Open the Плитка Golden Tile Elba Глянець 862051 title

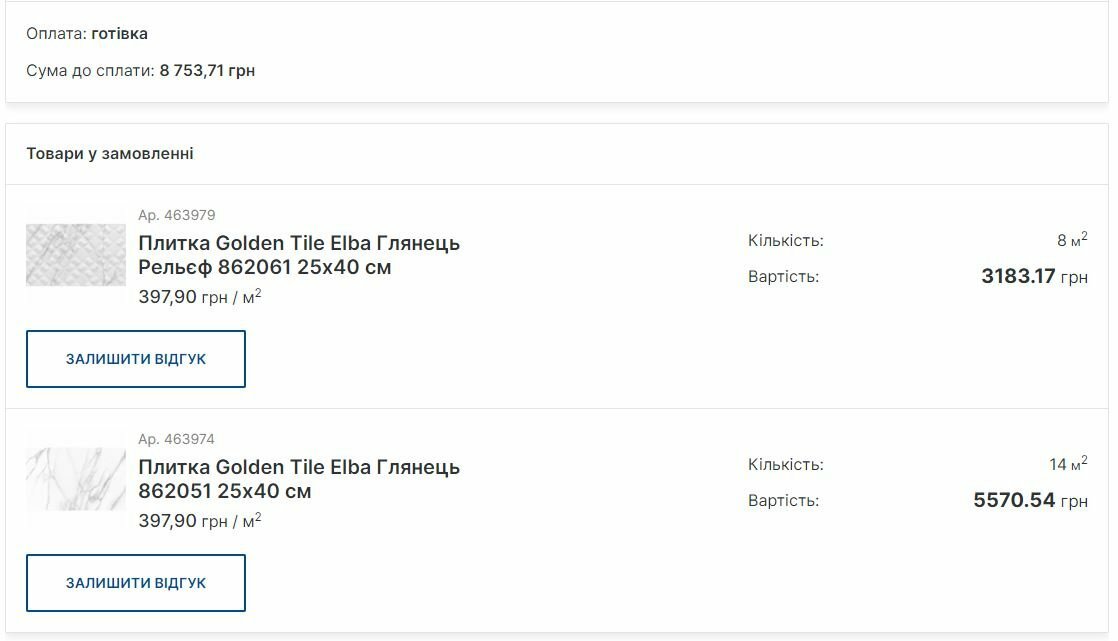(x=299, y=479)
